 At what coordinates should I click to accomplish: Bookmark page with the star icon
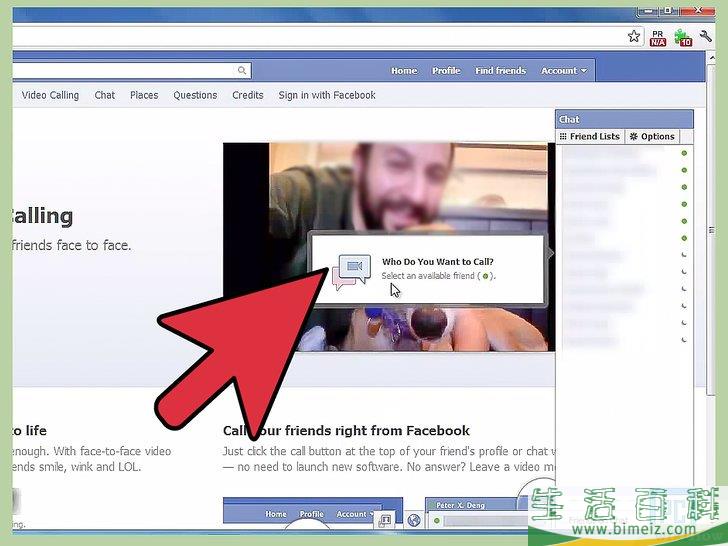click(x=634, y=36)
